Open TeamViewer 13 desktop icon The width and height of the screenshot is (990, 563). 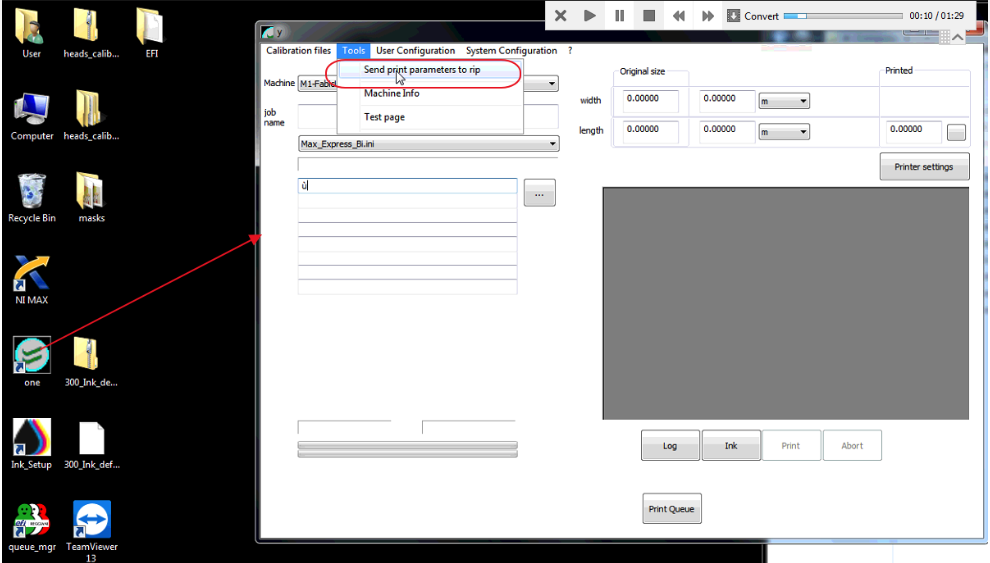(92, 520)
